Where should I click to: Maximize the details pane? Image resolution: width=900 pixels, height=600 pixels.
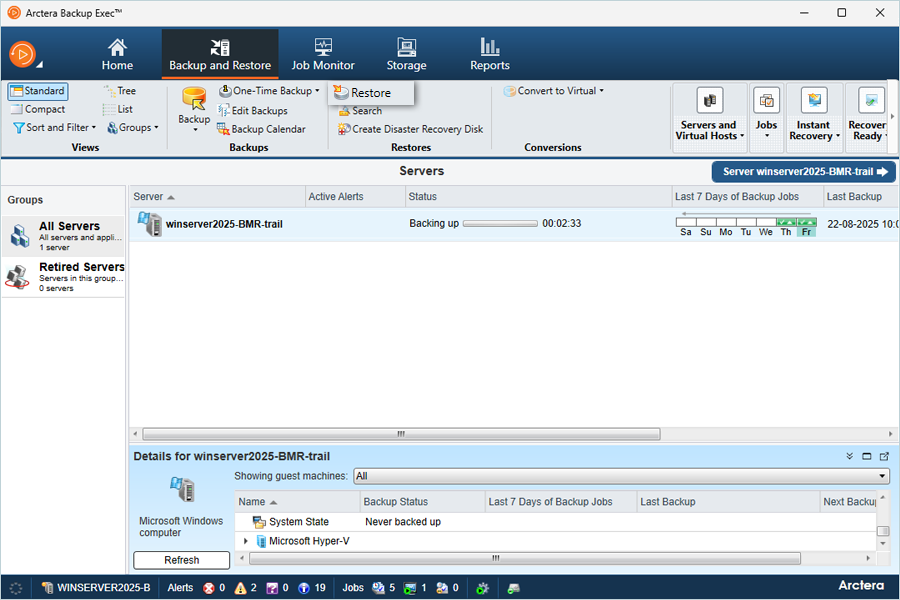[867, 456]
